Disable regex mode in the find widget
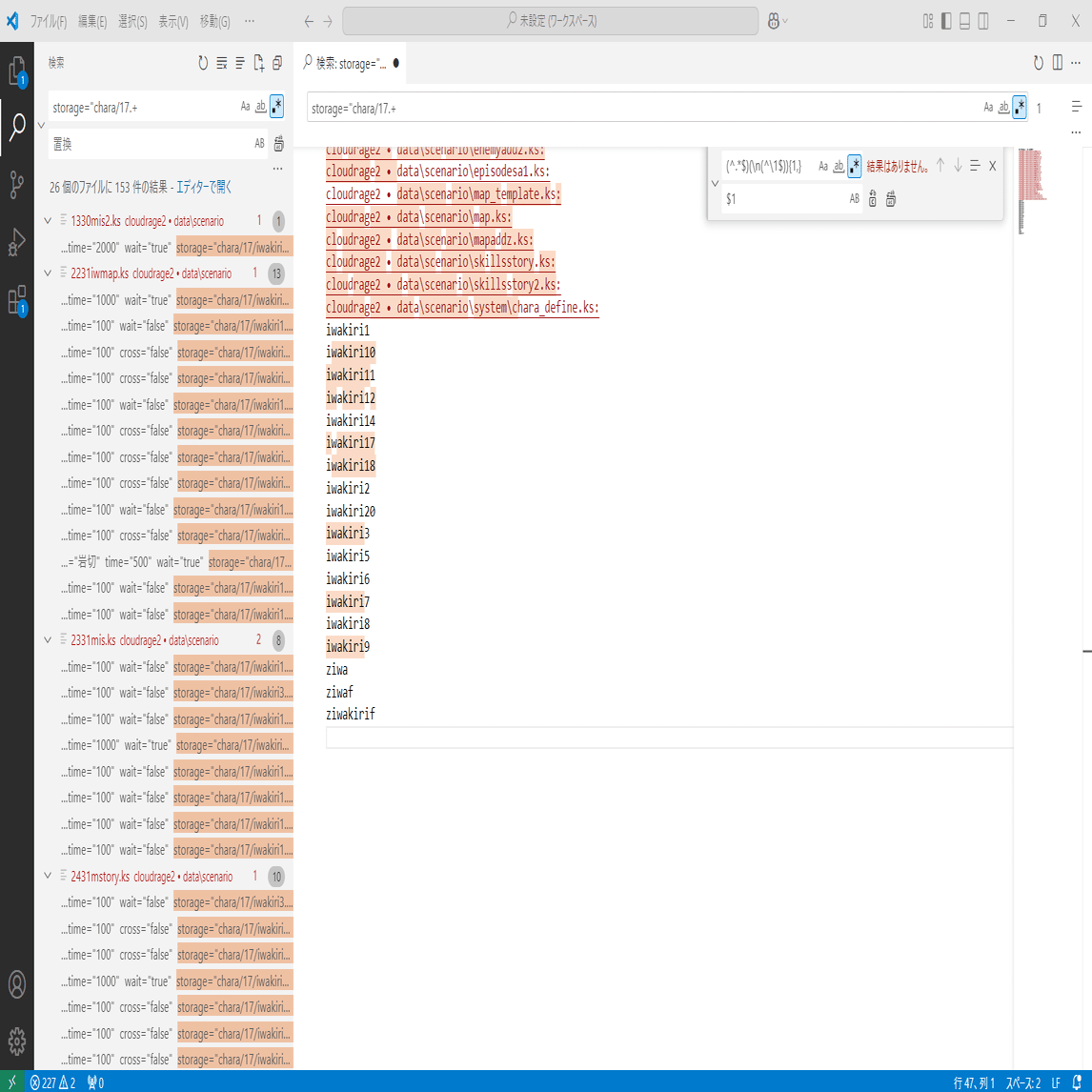 [x=854, y=165]
